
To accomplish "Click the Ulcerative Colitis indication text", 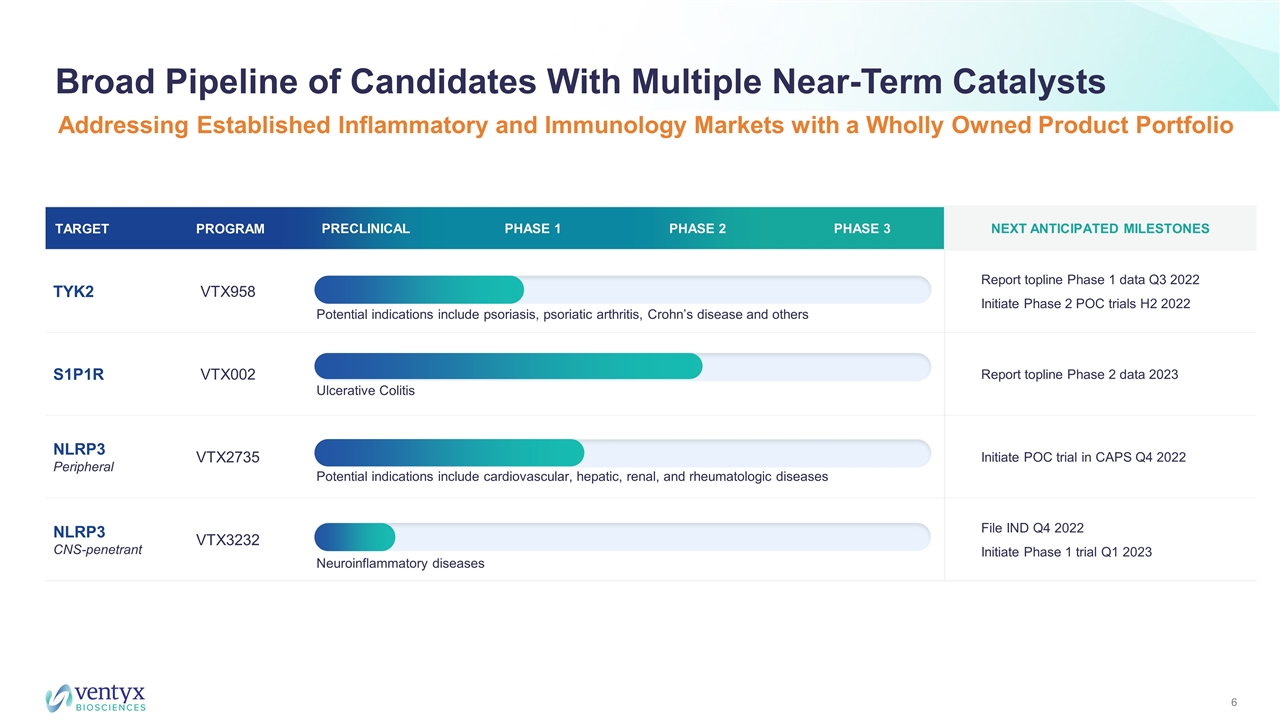I will point(365,391).
